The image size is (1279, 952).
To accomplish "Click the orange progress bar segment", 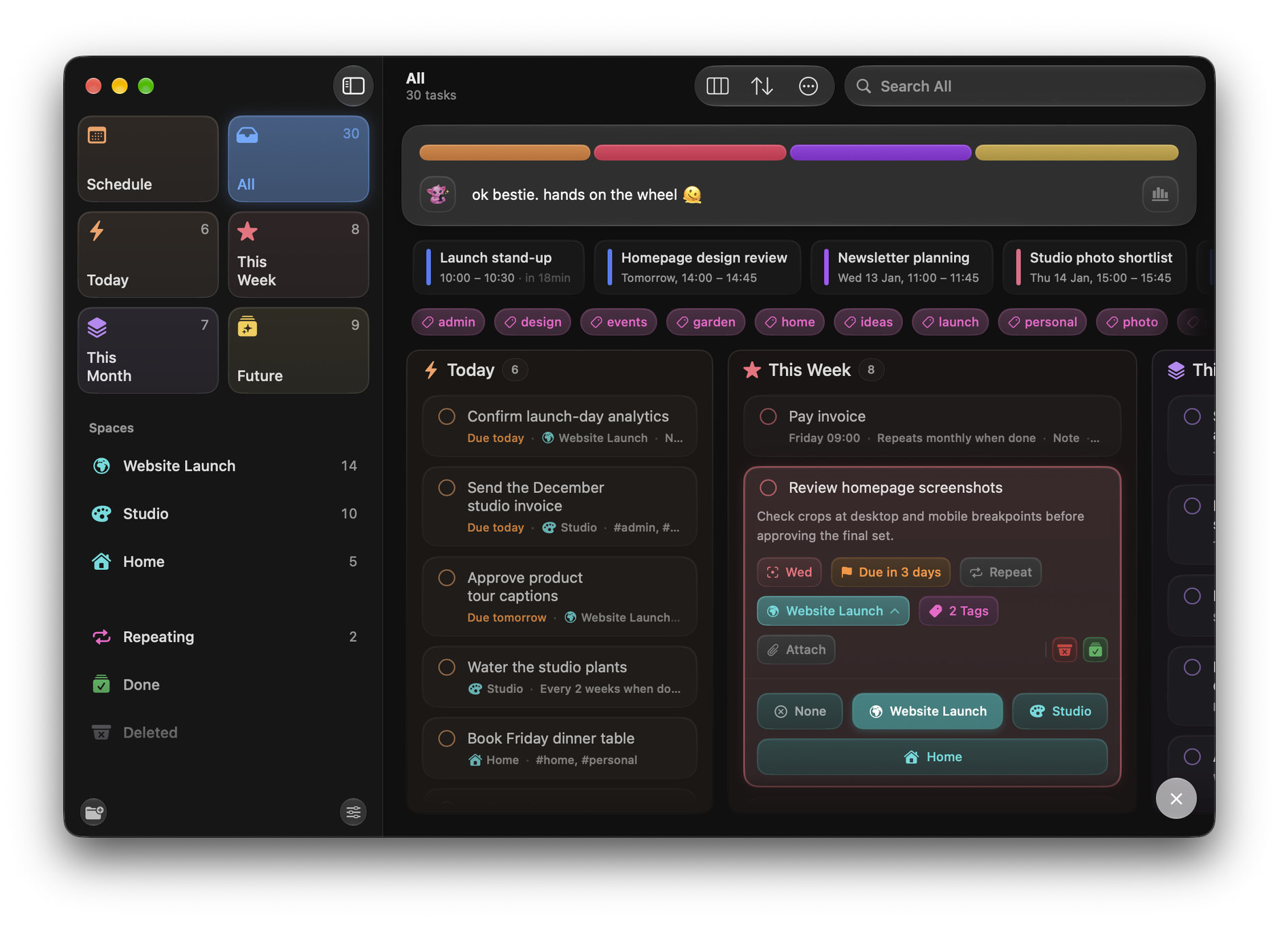I will click(x=505, y=152).
